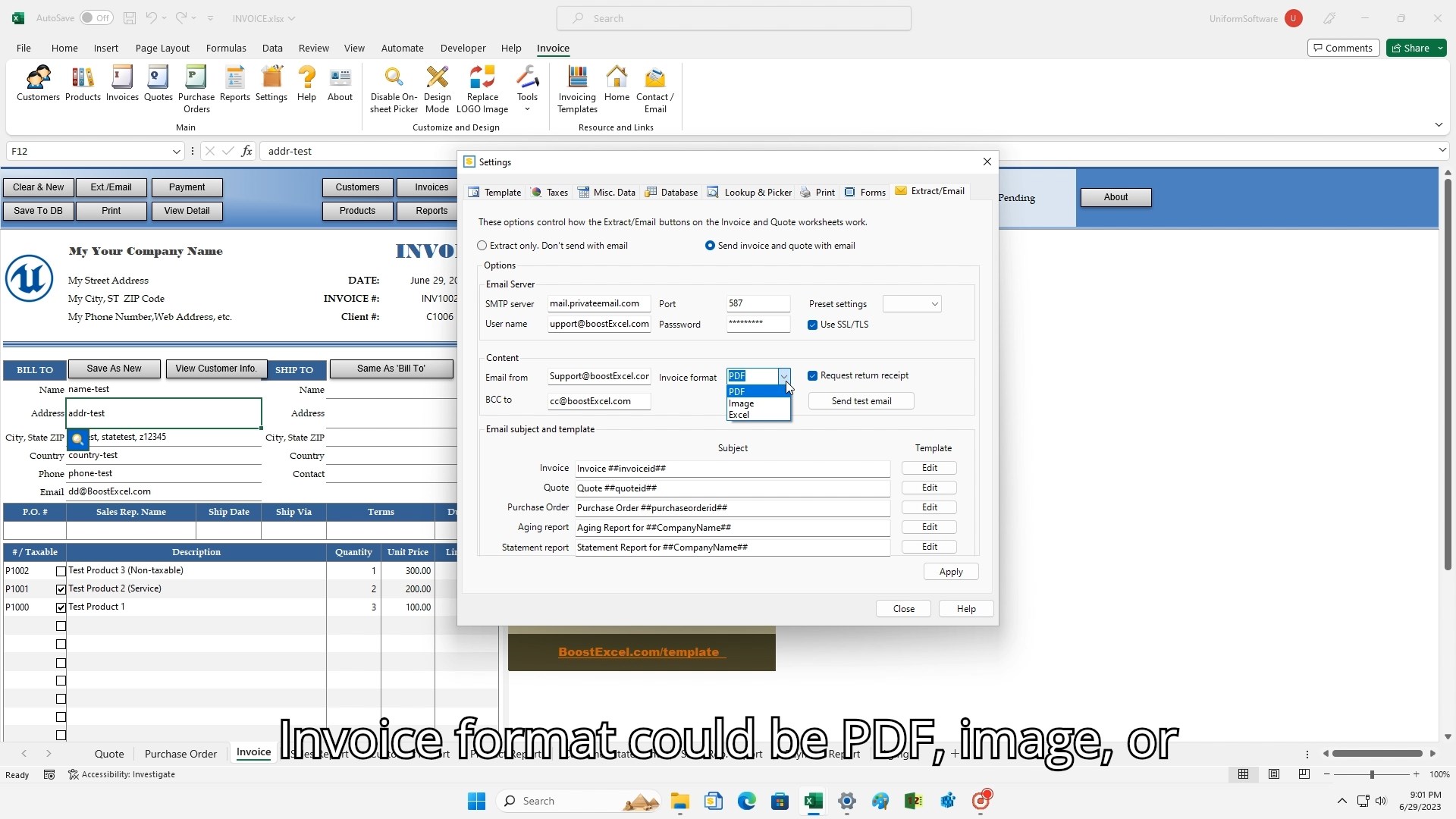Expand the Name Box dropdown arrow

pos(176,152)
